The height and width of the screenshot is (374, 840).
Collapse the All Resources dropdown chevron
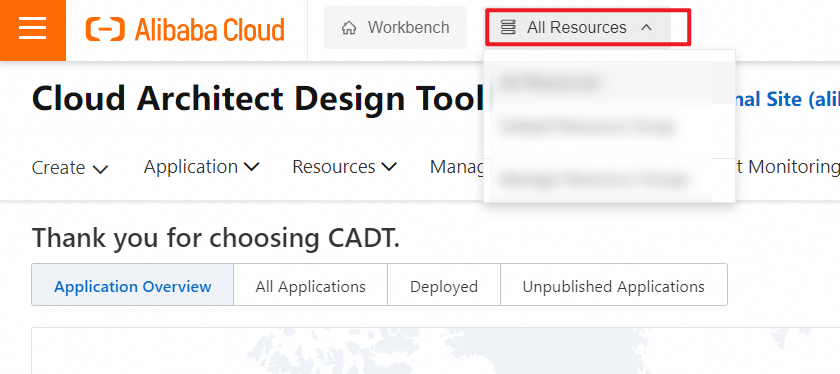pos(647,27)
